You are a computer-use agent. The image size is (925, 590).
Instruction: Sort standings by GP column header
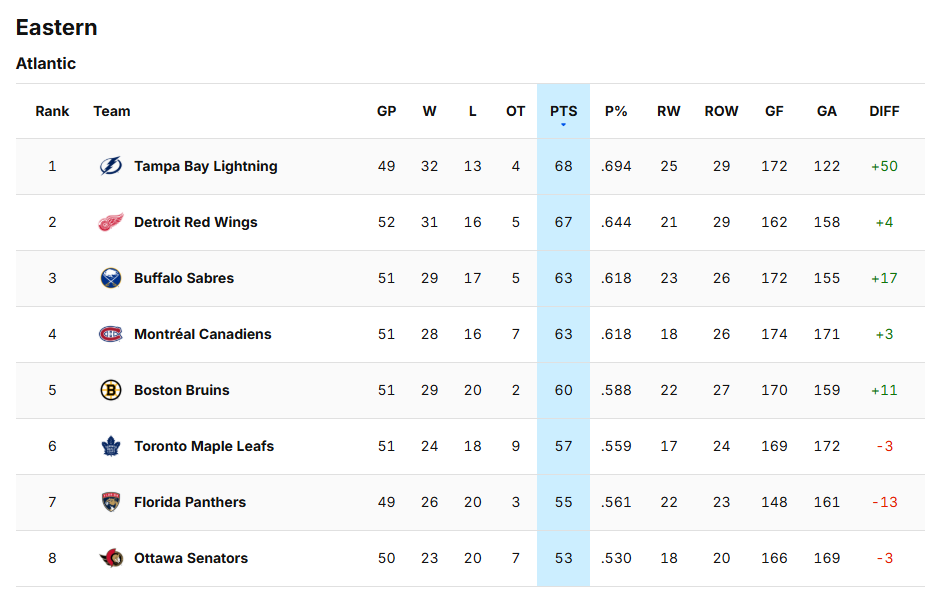pos(386,111)
